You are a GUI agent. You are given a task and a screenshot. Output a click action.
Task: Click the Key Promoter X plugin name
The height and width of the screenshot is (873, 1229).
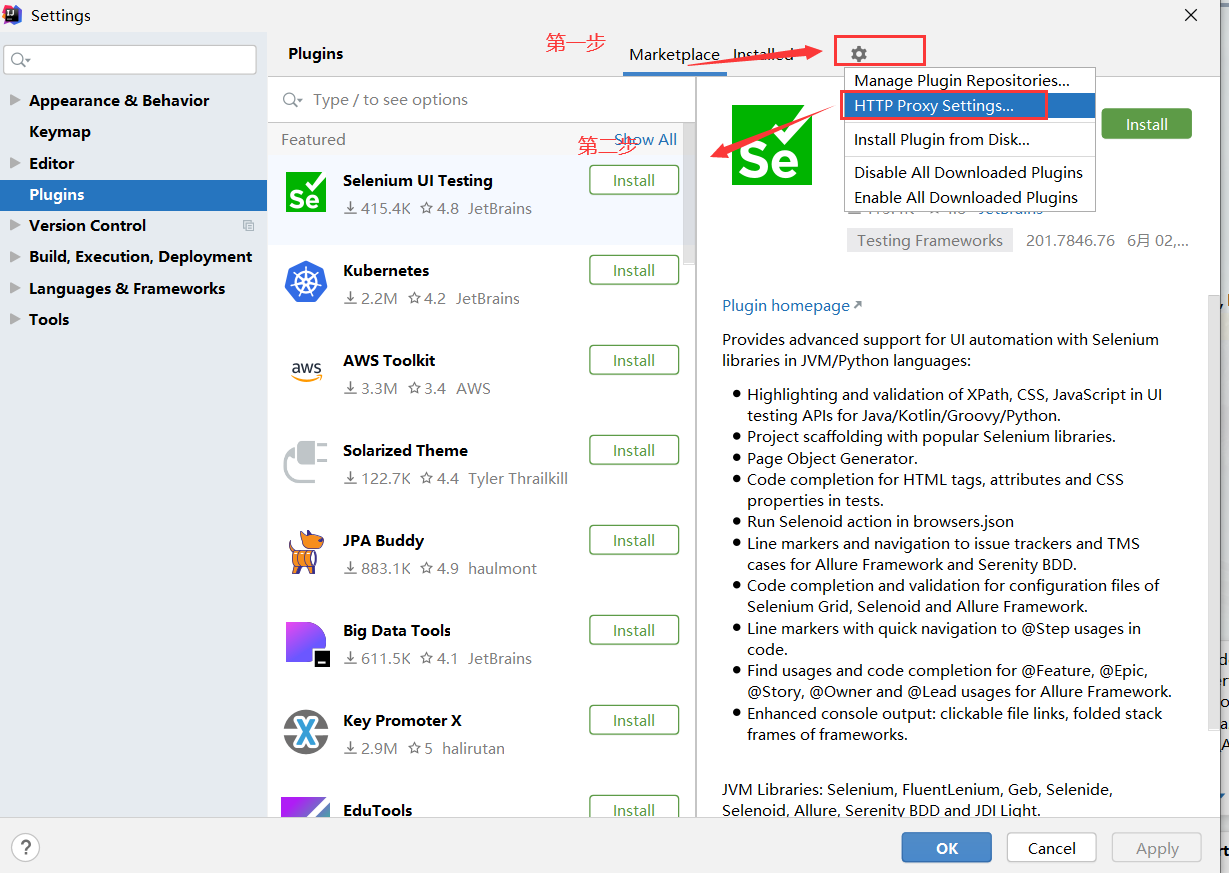pos(402,721)
